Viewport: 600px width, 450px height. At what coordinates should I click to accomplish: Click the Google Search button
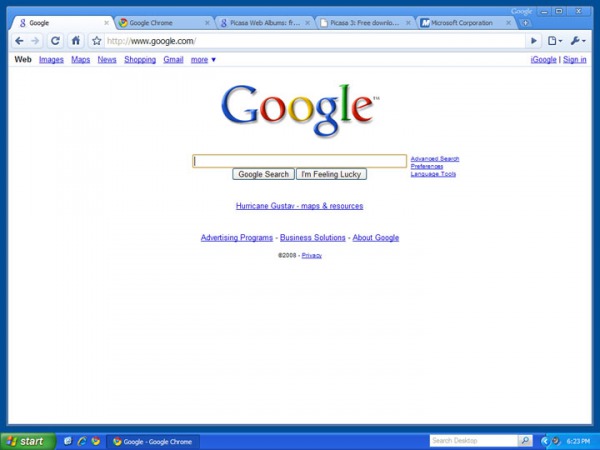[x=264, y=174]
